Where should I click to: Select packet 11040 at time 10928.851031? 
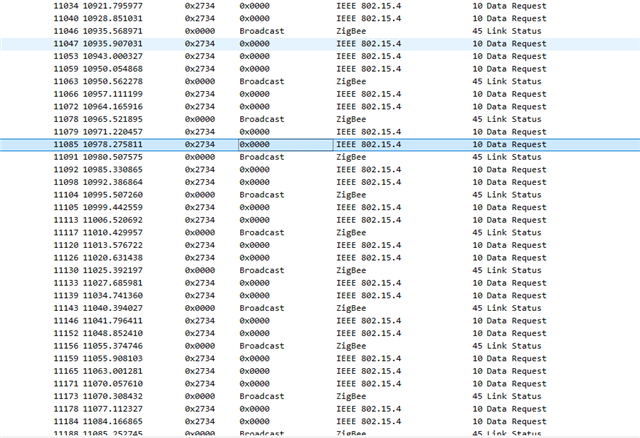320,18
